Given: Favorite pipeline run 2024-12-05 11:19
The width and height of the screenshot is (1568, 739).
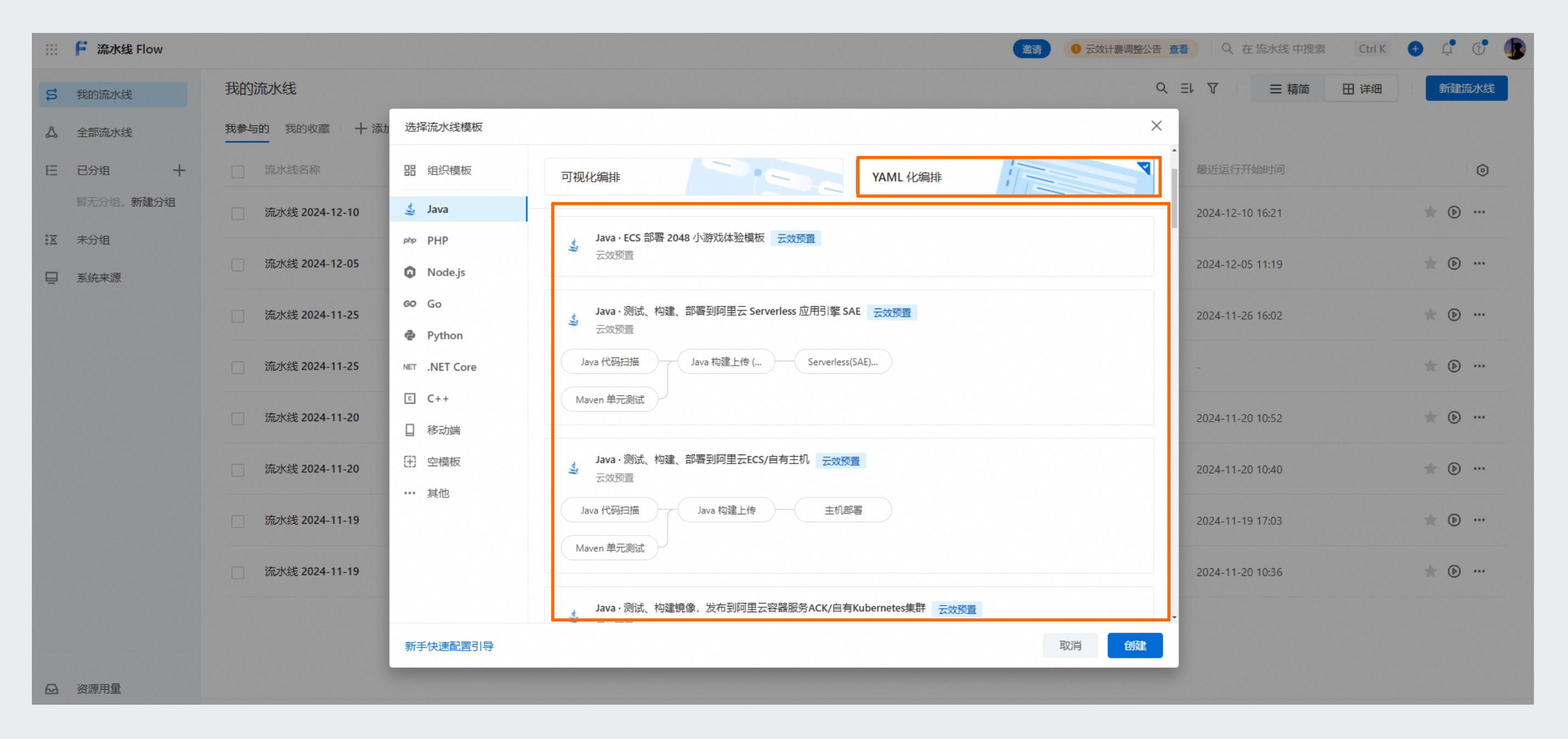Looking at the screenshot, I should click(1430, 263).
